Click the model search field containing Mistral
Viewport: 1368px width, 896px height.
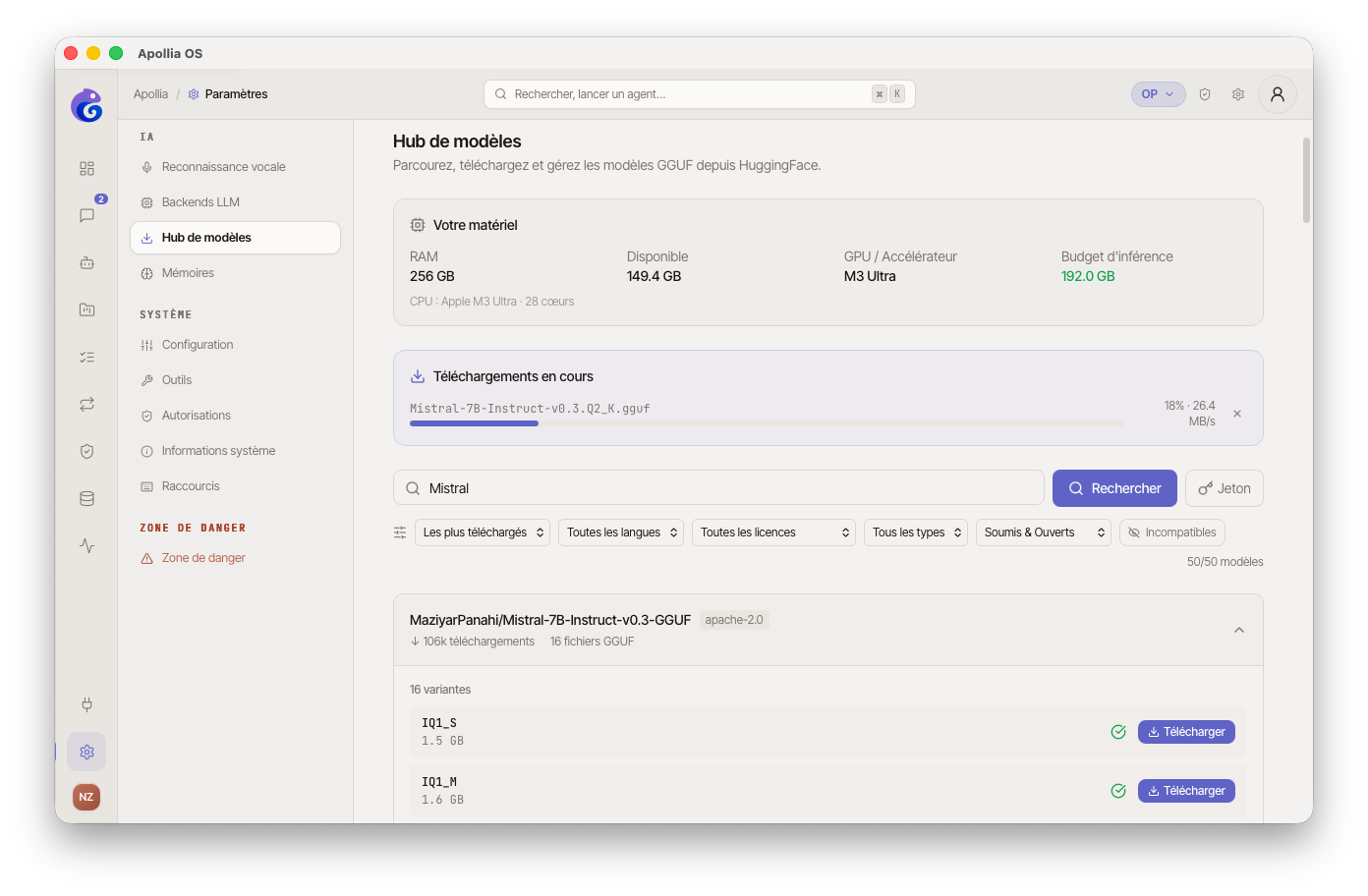pyautogui.click(x=718, y=488)
